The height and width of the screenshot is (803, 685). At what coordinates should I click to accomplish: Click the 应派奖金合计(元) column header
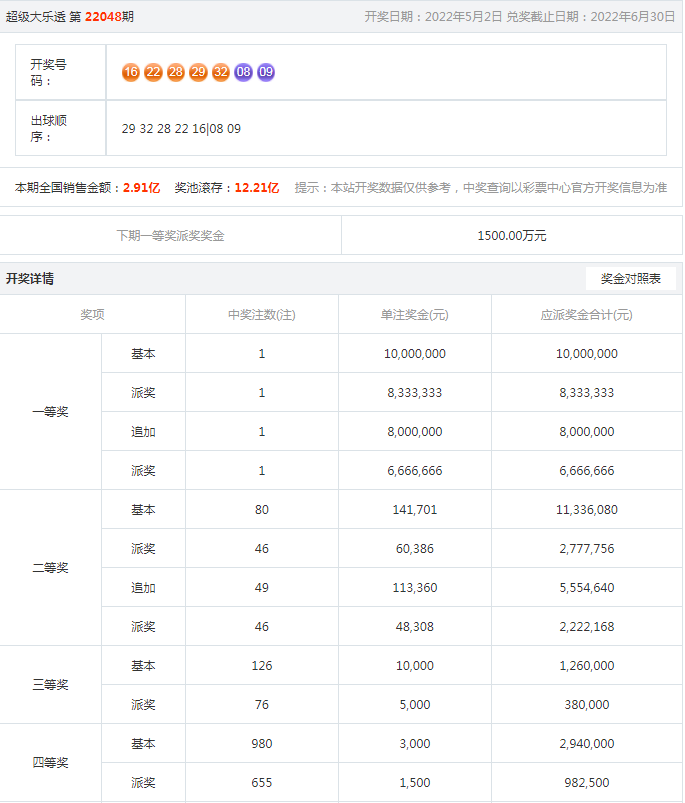(x=587, y=314)
